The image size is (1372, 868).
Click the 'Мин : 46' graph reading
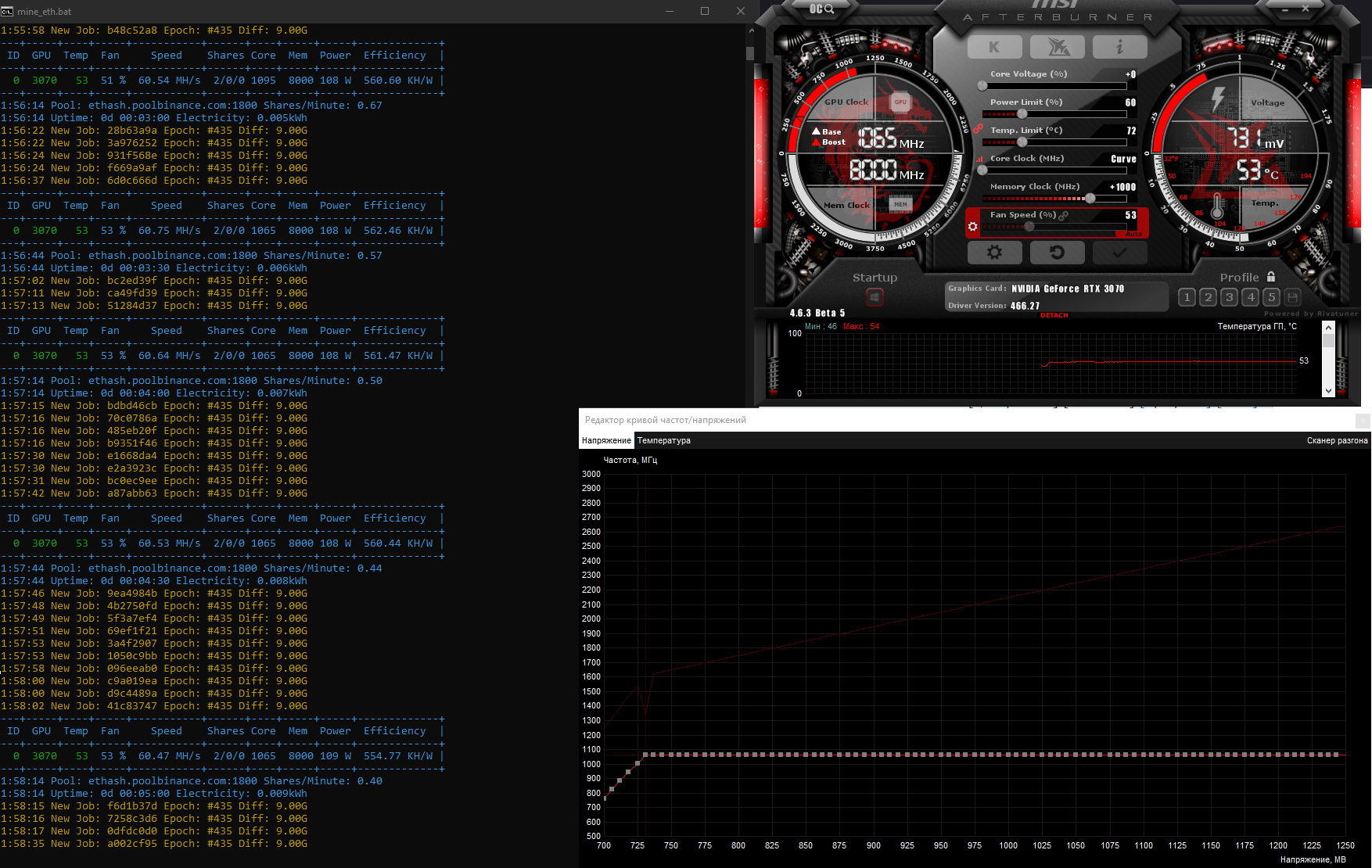(x=821, y=327)
